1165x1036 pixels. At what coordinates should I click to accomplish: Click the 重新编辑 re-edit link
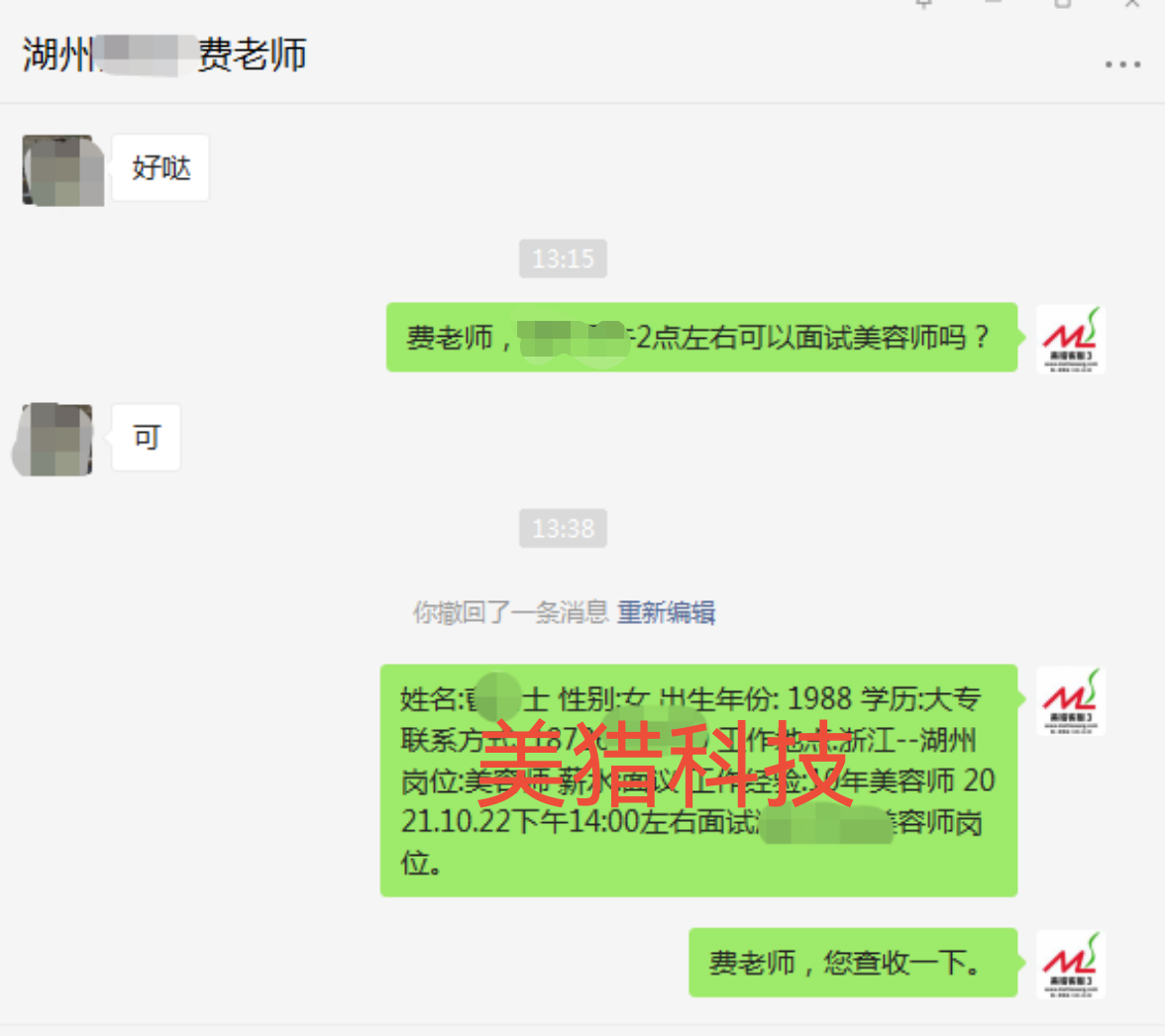(666, 613)
